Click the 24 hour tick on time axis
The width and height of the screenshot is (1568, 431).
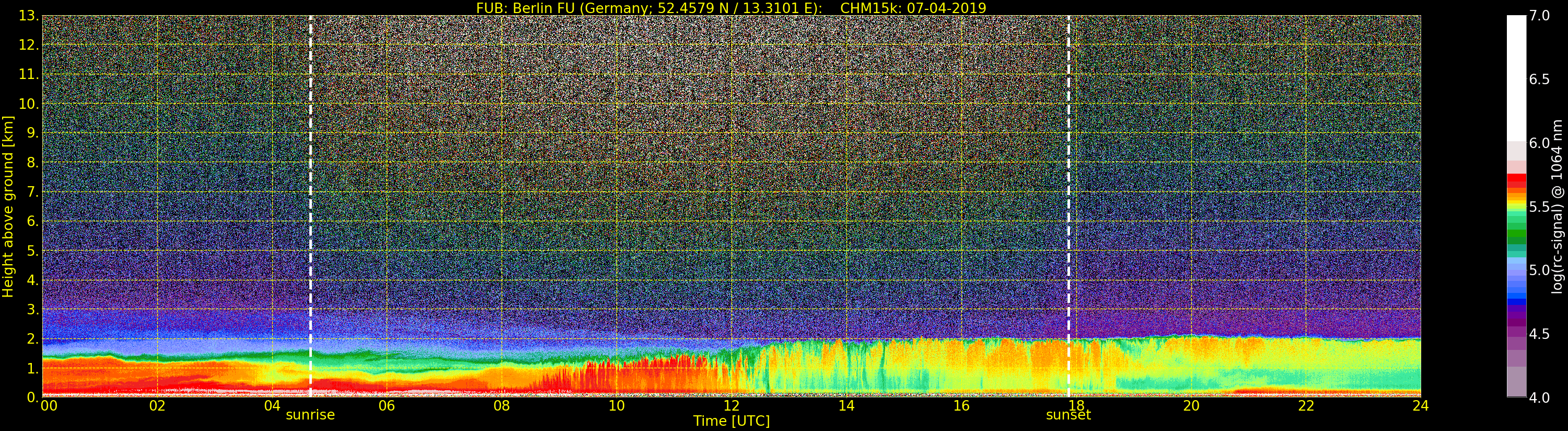tap(1420, 406)
